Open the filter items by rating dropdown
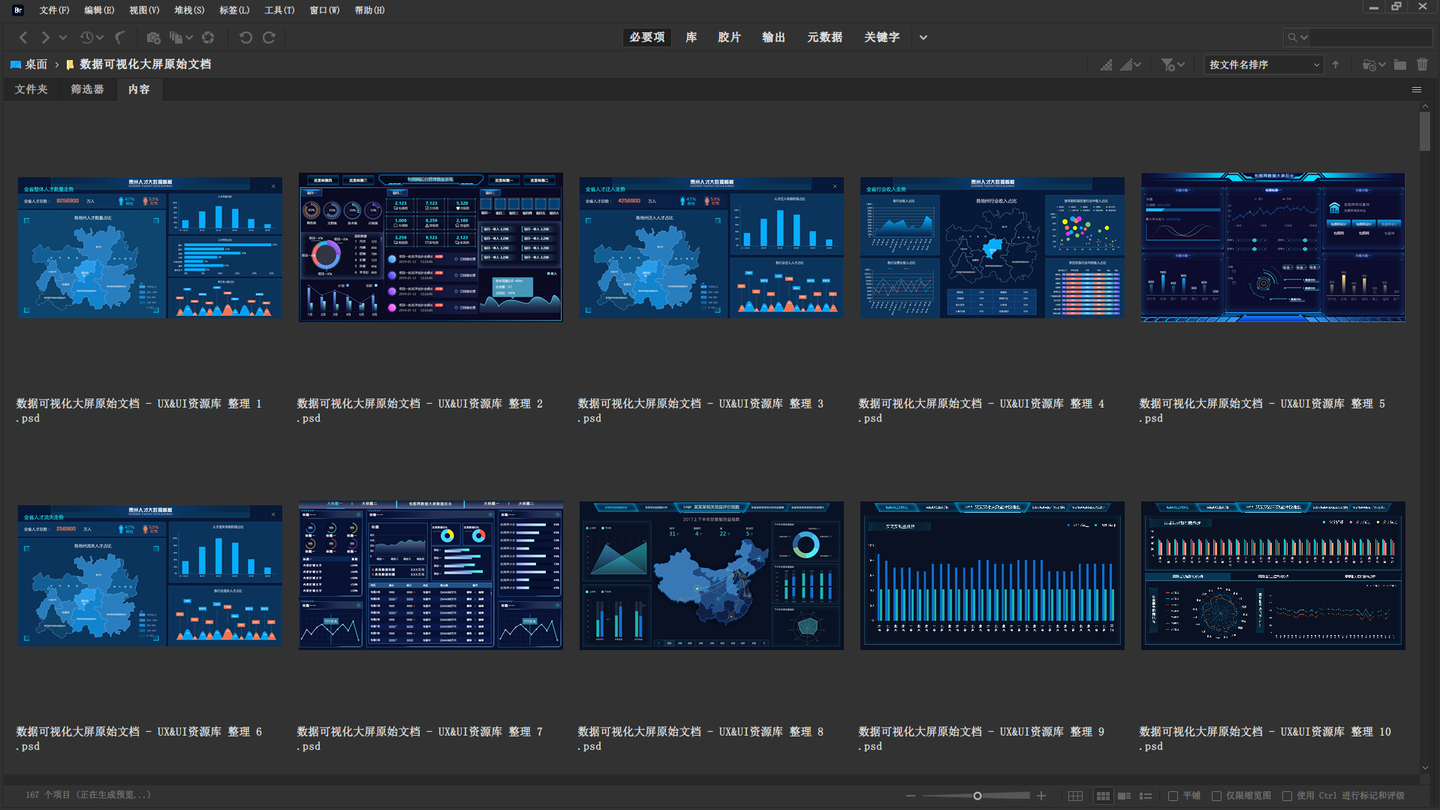Image resolution: width=1440 pixels, height=810 pixels. [1173, 64]
